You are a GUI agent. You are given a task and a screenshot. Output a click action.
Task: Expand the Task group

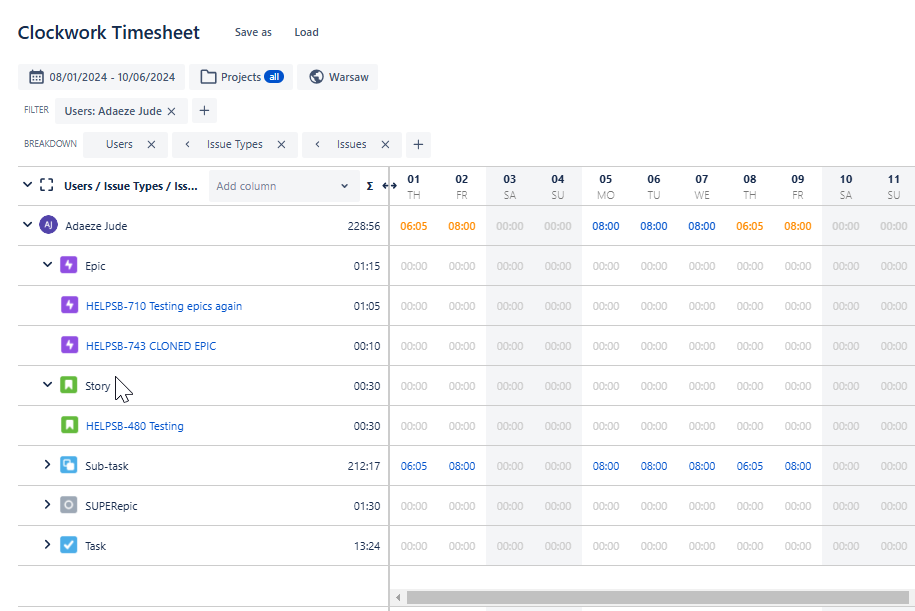pos(48,544)
